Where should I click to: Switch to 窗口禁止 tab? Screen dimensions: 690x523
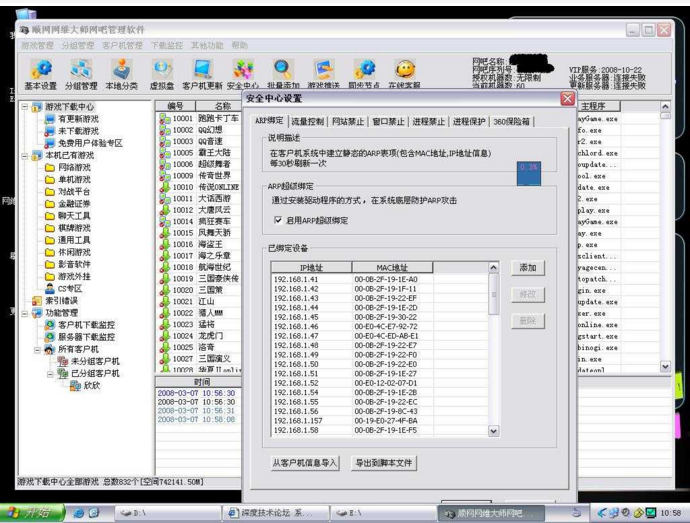click(x=389, y=122)
